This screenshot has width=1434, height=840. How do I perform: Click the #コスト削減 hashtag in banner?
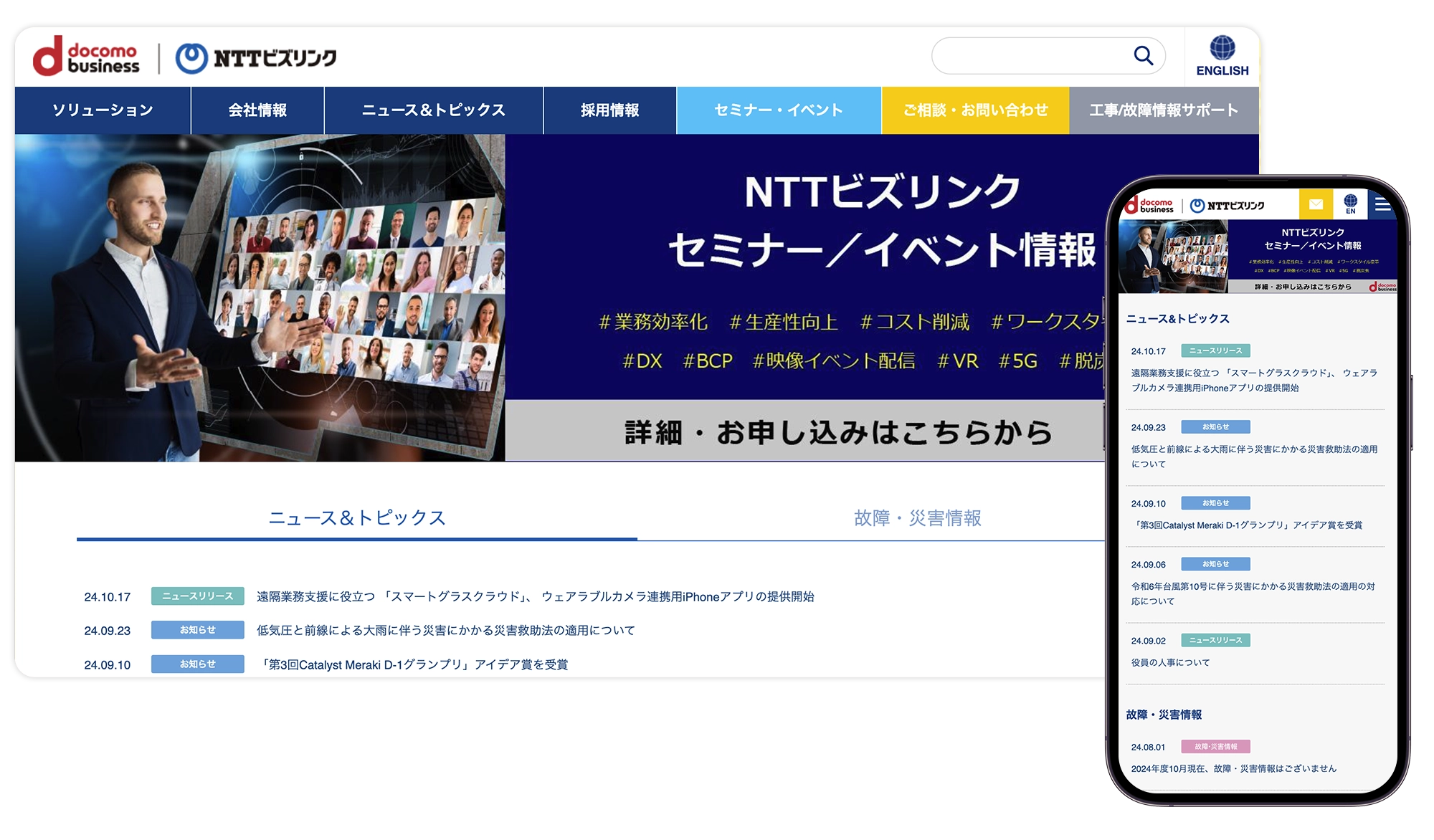click(914, 322)
